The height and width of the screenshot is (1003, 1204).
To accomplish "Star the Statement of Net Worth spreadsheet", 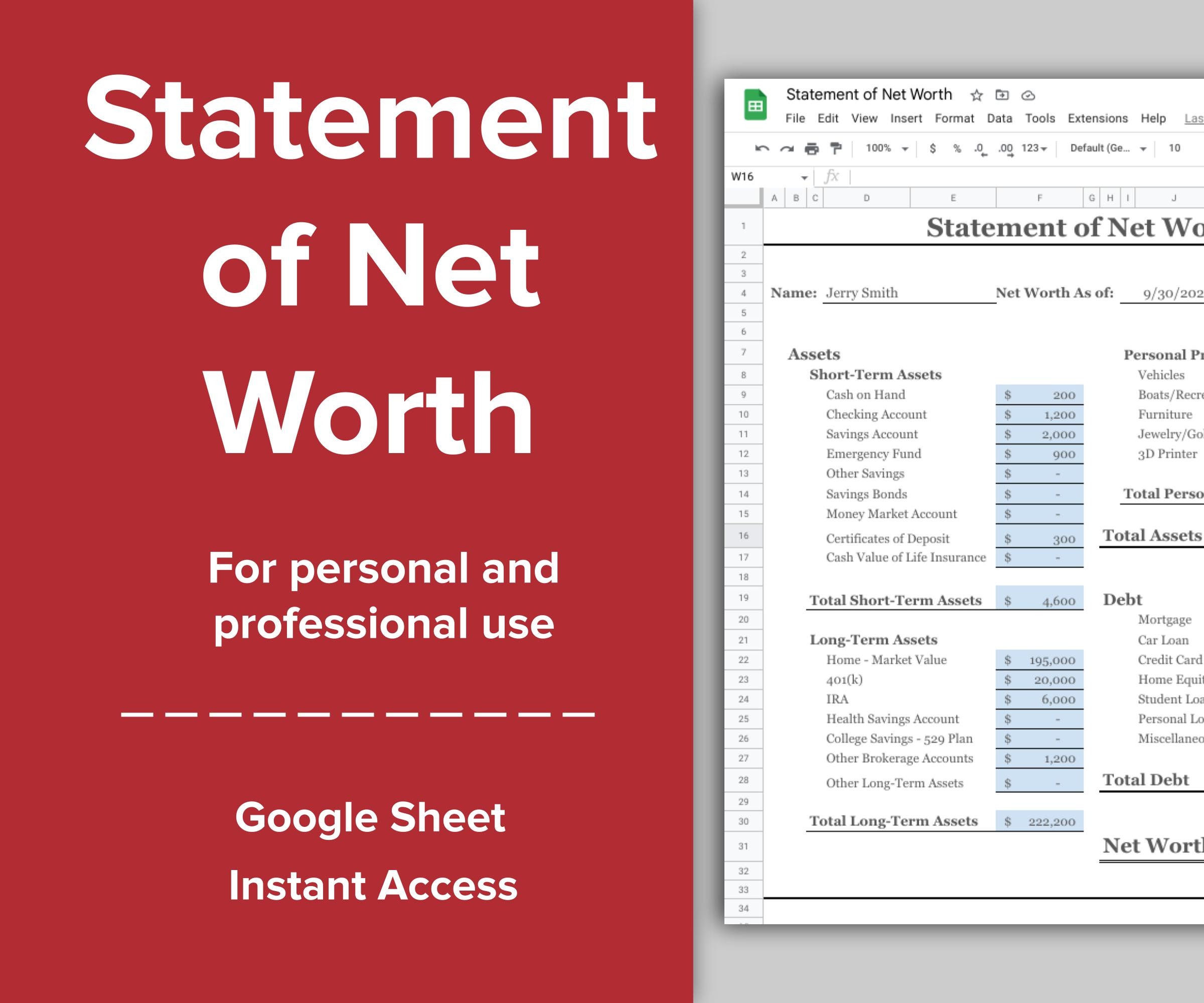I will [x=976, y=95].
